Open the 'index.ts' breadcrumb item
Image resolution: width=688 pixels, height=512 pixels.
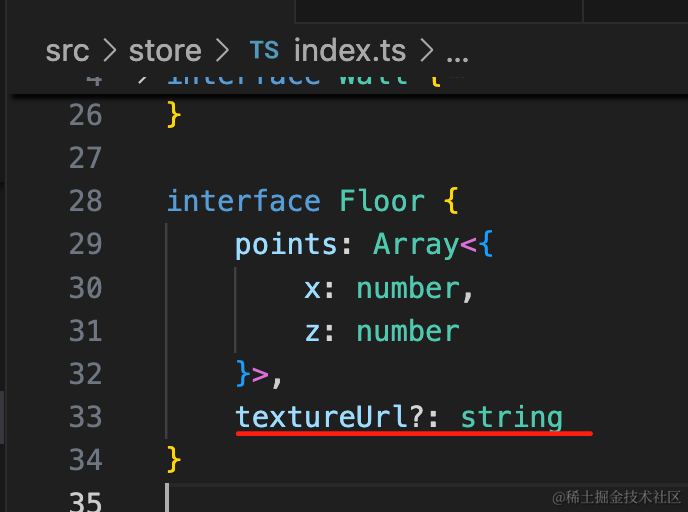350,50
